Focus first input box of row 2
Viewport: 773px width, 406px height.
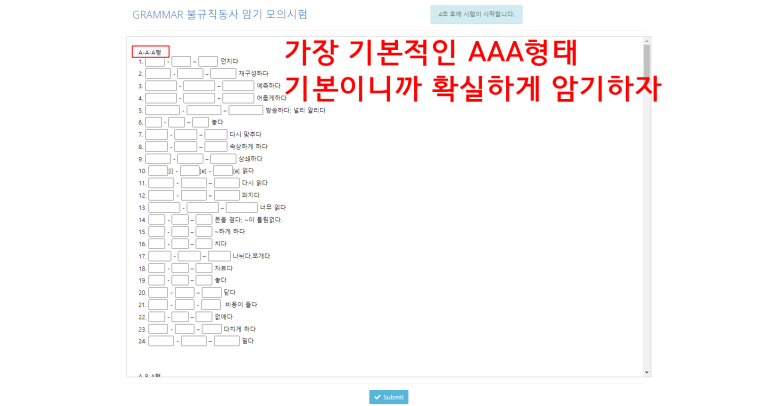[158, 73]
